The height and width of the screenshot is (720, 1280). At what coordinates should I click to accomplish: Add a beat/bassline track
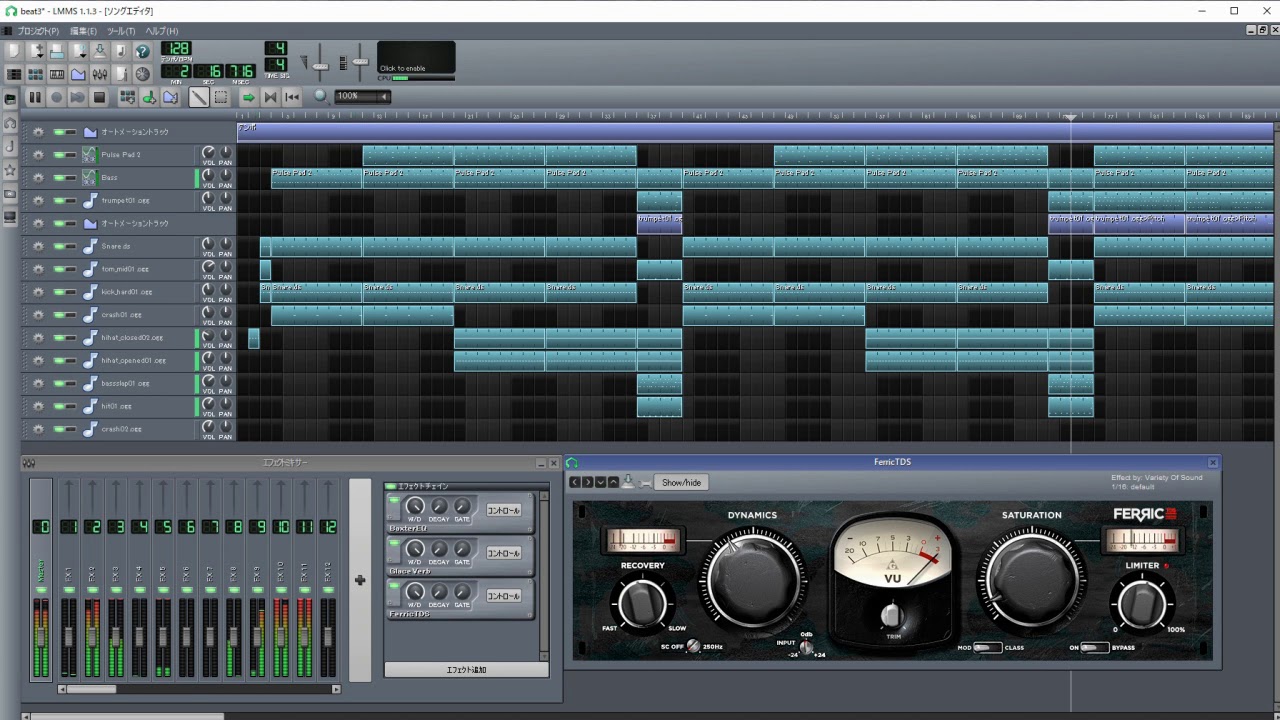128,97
